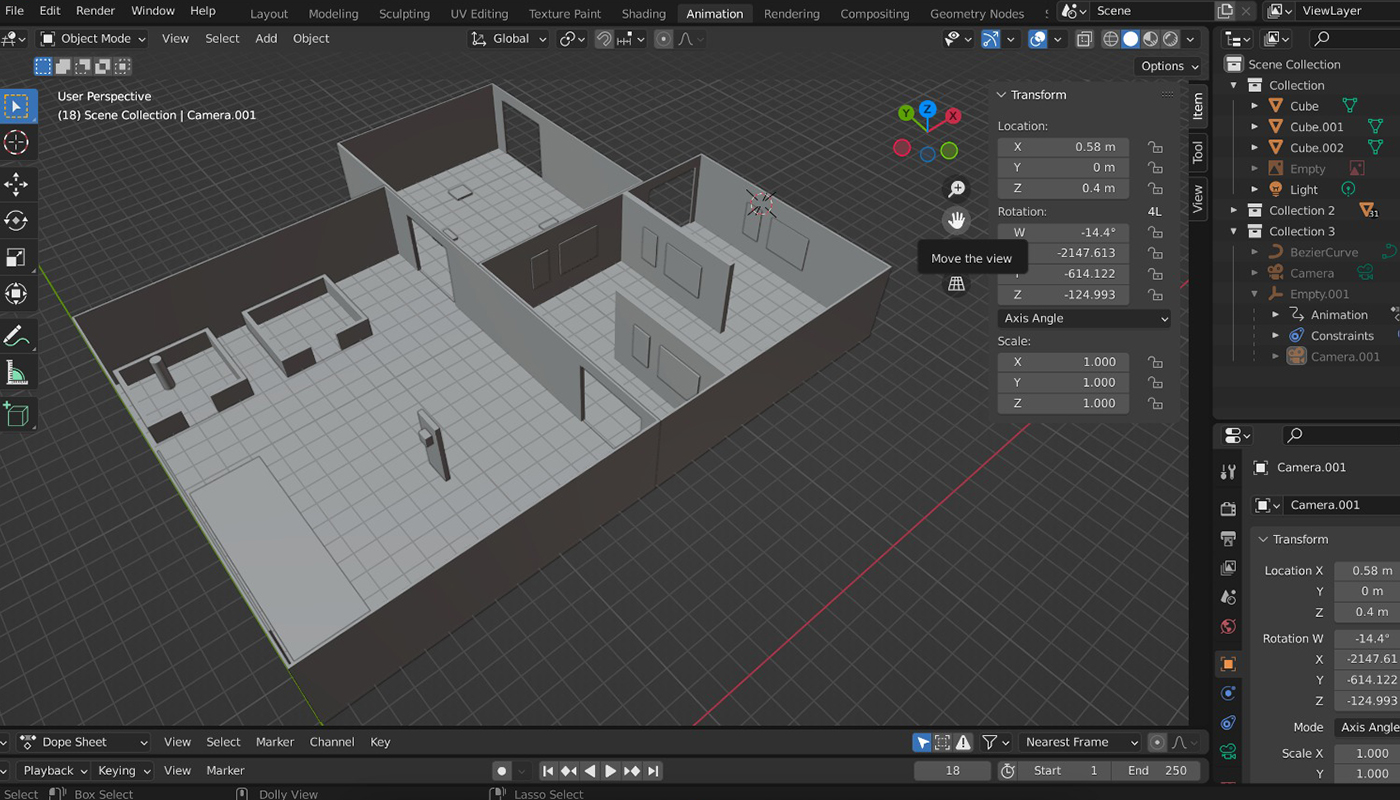
Task: Open the Render menu
Action: coord(96,11)
